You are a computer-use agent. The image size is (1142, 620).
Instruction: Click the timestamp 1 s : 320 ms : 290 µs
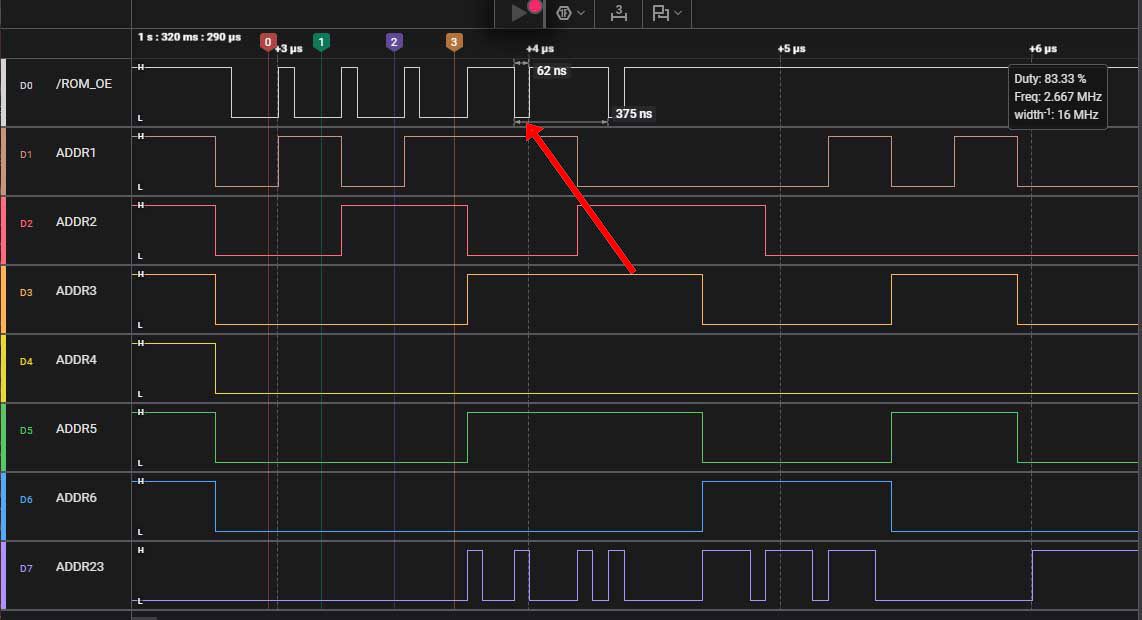click(189, 36)
